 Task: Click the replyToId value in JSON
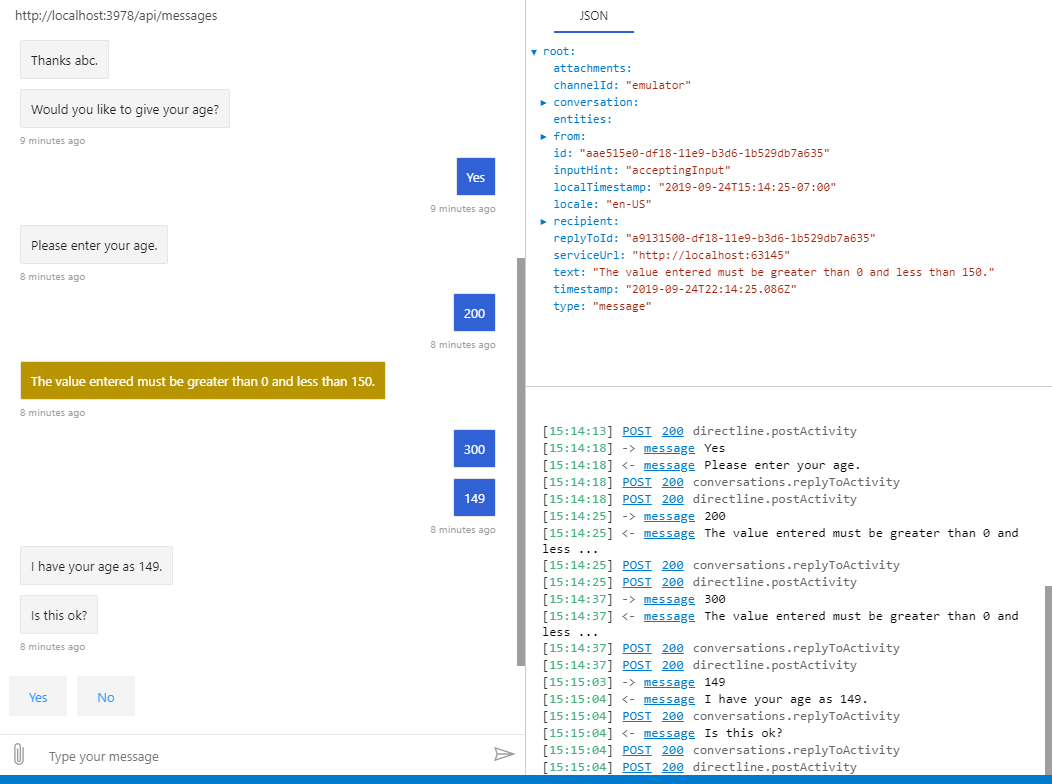point(751,238)
